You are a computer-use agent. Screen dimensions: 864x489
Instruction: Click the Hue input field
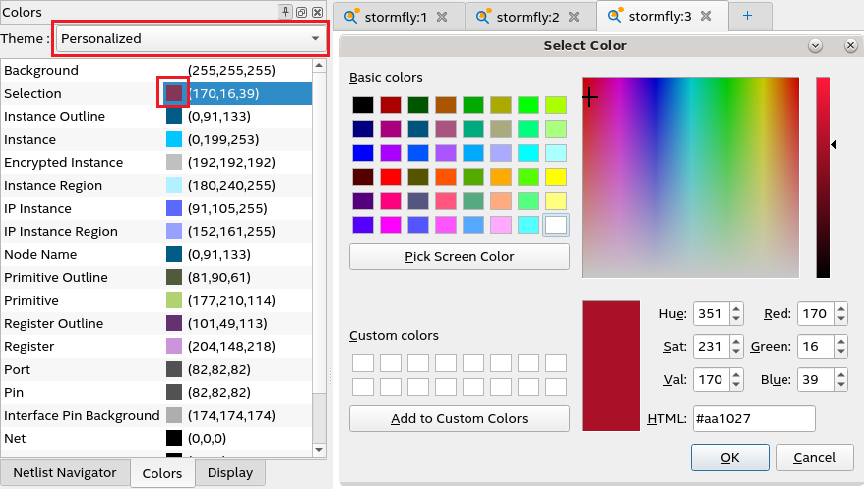711,314
